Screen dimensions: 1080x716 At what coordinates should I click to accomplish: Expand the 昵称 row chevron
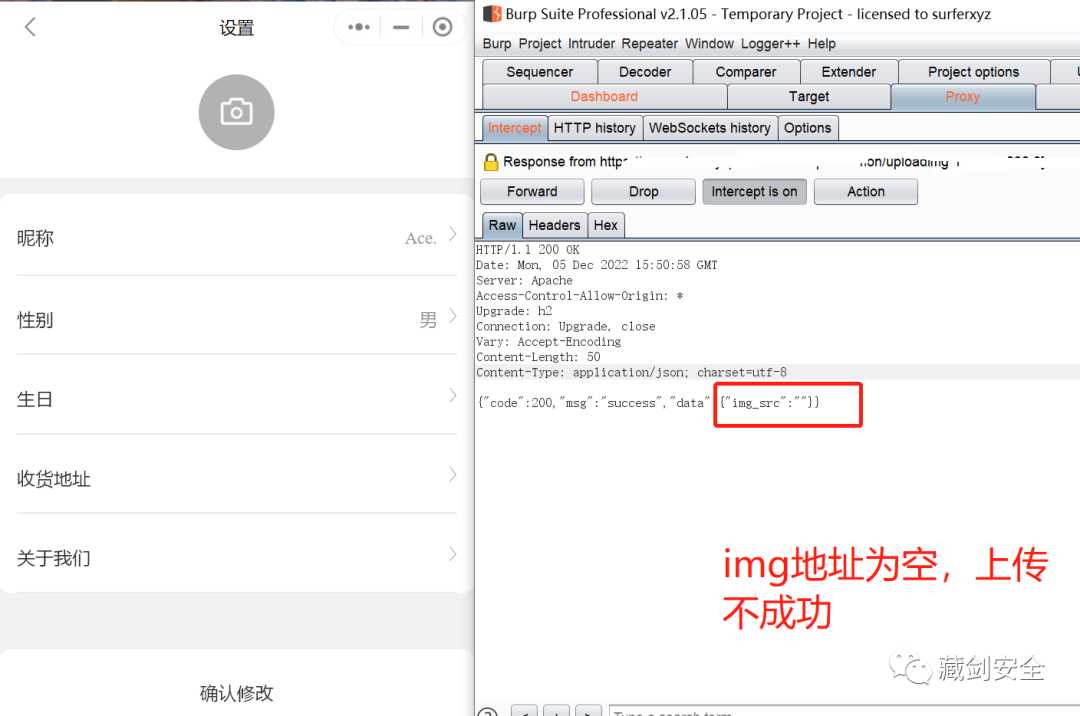coord(453,234)
